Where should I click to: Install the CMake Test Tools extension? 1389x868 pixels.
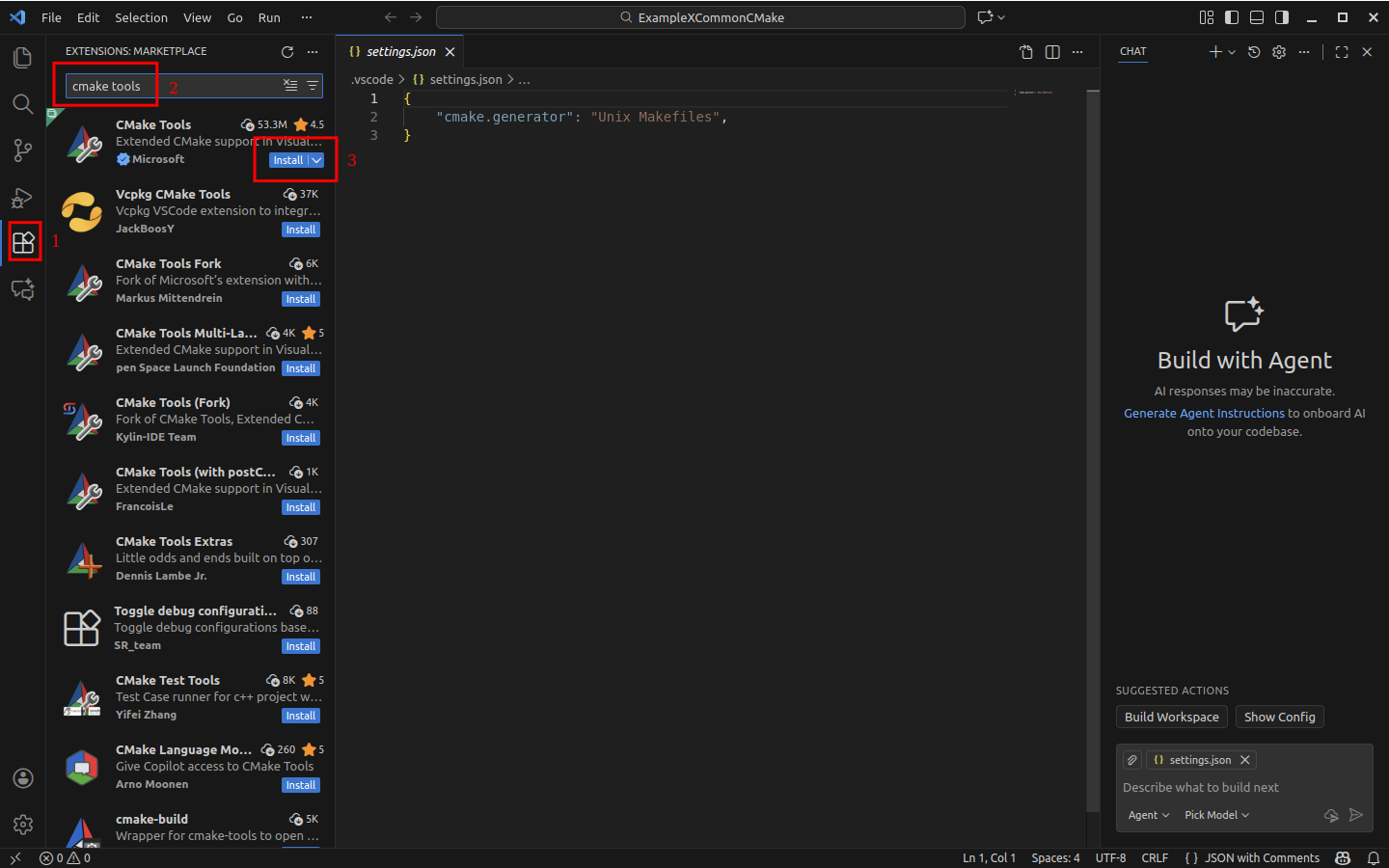click(301, 716)
